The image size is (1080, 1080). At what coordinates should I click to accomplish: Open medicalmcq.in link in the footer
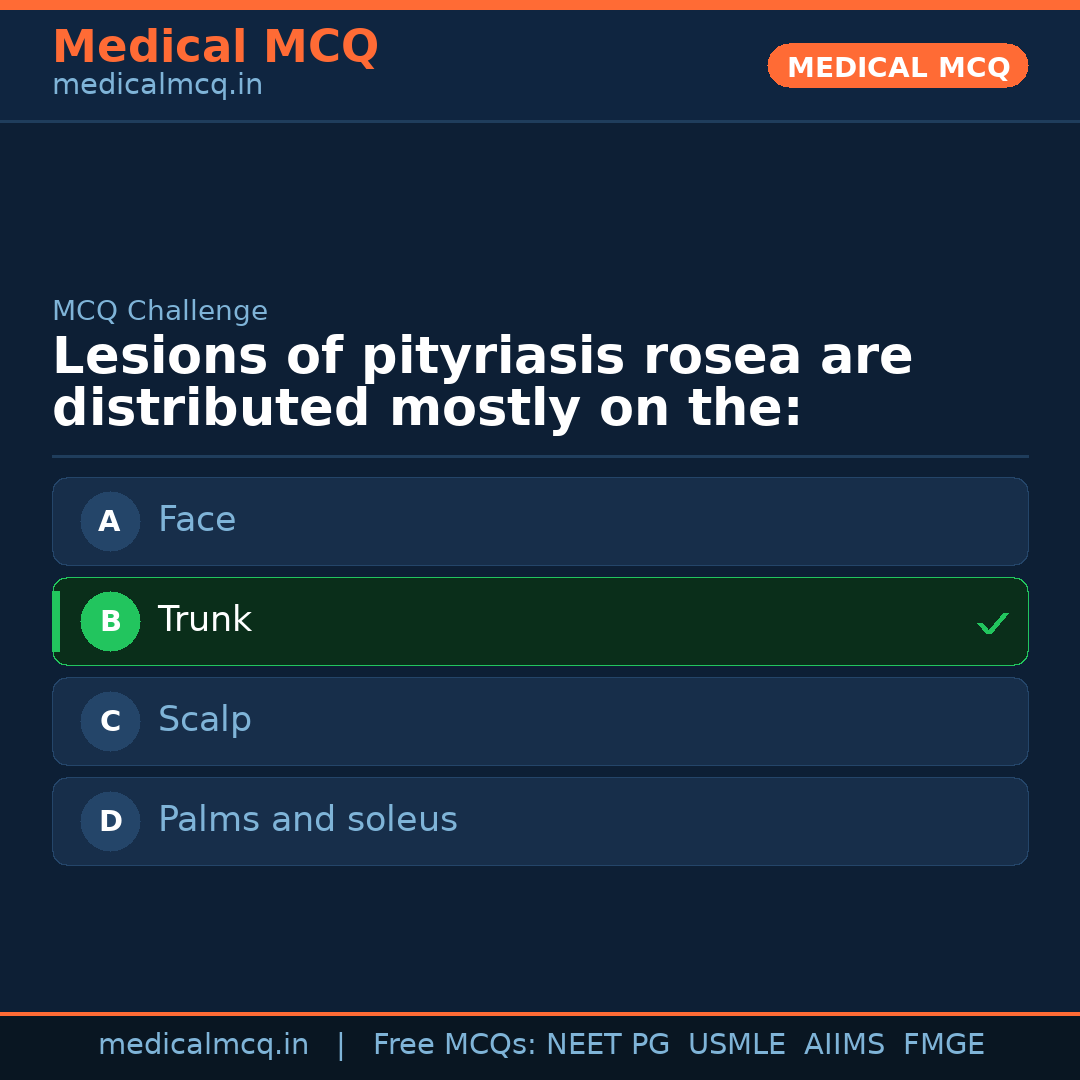pos(203,1045)
